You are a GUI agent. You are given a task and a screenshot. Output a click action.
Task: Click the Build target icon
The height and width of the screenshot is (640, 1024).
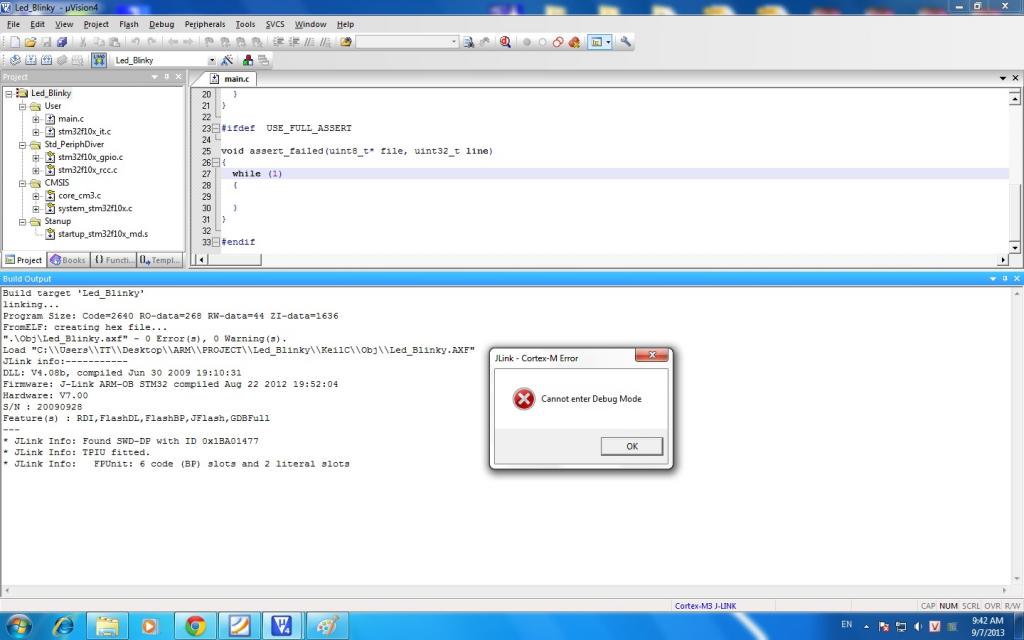pos(31,60)
